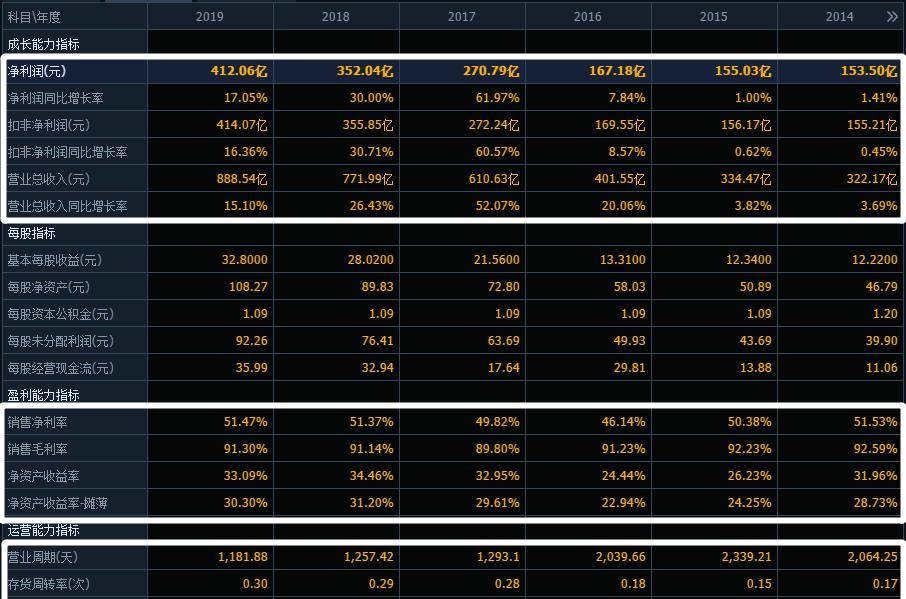
Task: Open the 运营能力指标 section heading
Action: point(43,530)
